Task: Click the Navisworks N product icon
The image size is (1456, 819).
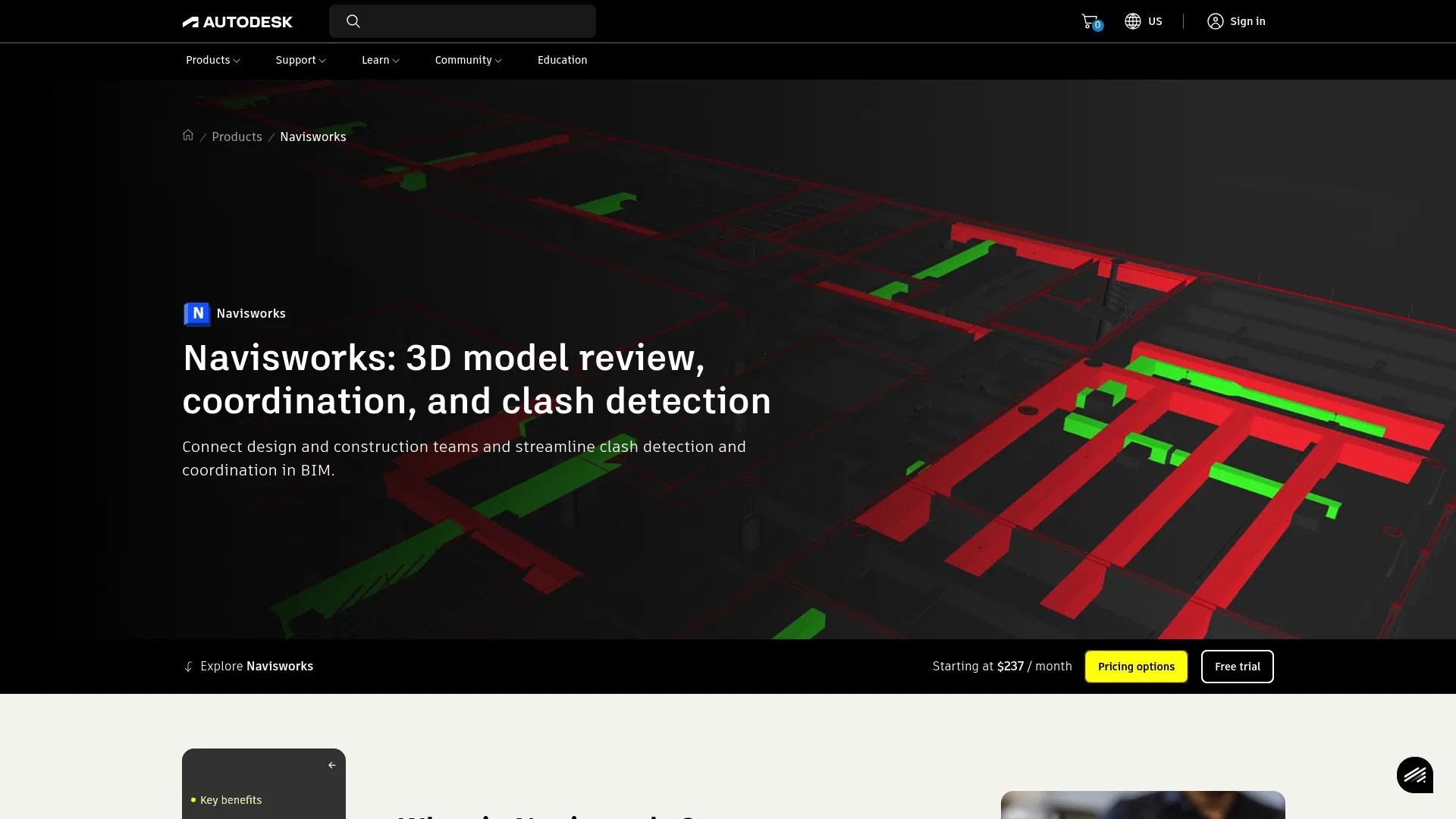Action: (x=197, y=313)
